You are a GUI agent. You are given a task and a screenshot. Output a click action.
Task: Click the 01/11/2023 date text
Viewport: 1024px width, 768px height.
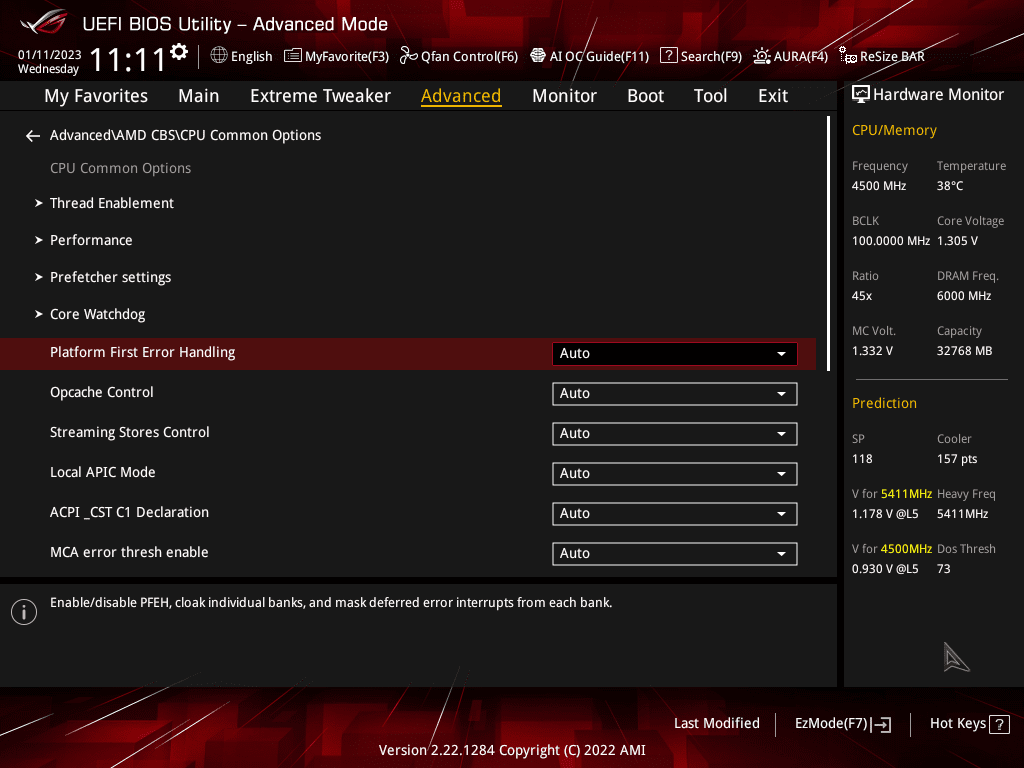(x=50, y=55)
